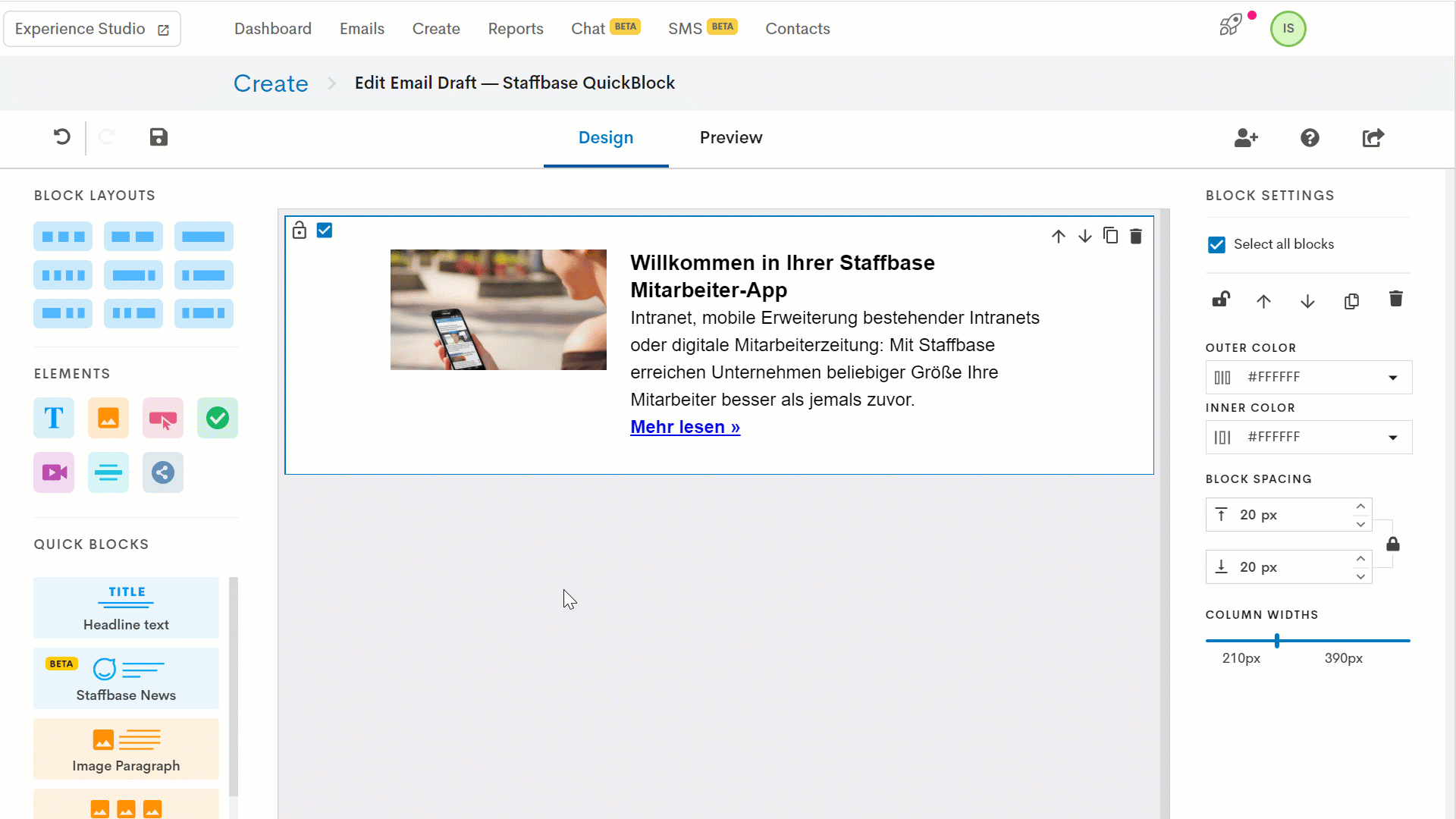
Task: Insert the Headline text quick block
Action: tap(126, 608)
